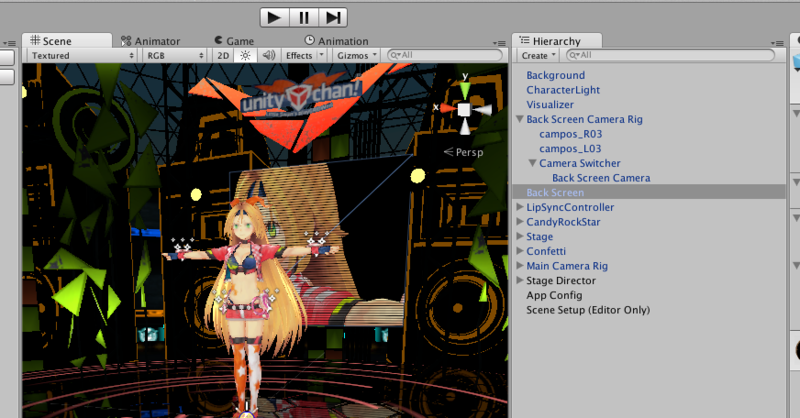Viewport: 800px width, 418px height.
Task: Pause the editor playback
Action: pos(304,17)
